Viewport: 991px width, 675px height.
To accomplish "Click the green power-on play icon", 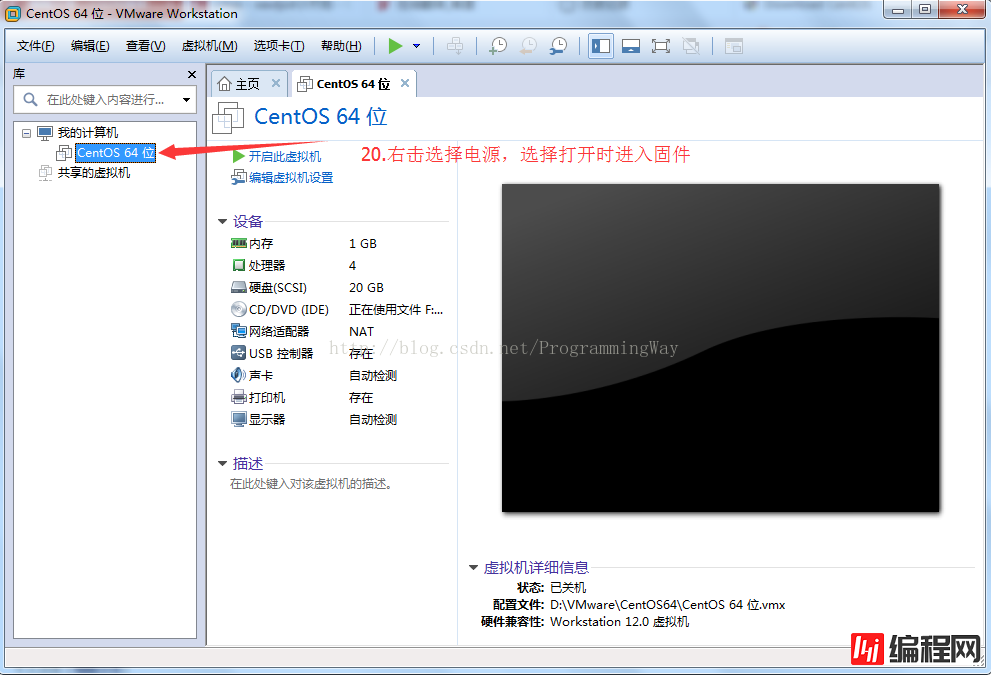I will (396, 46).
